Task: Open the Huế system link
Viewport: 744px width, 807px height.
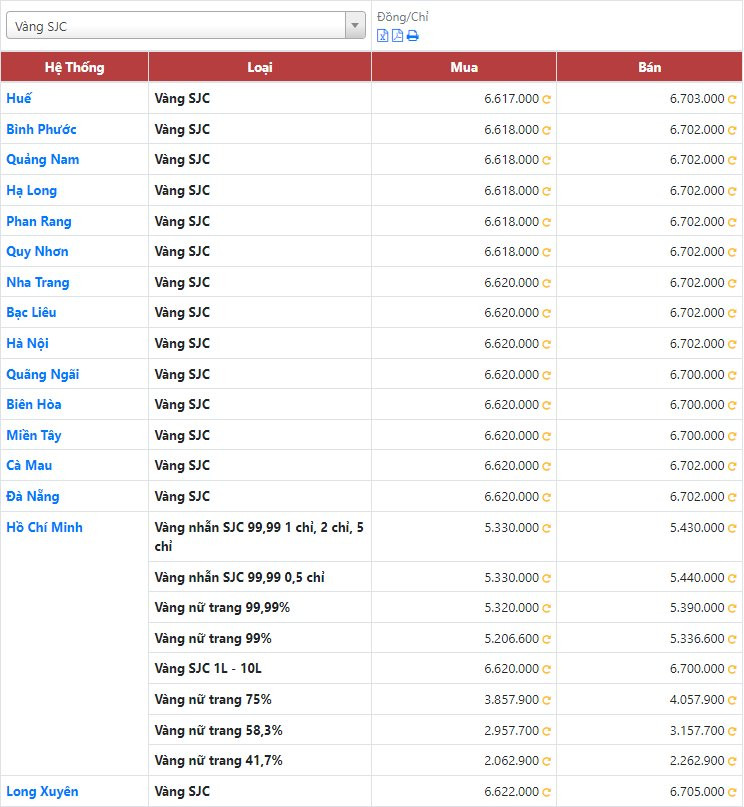Action: point(19,98)
